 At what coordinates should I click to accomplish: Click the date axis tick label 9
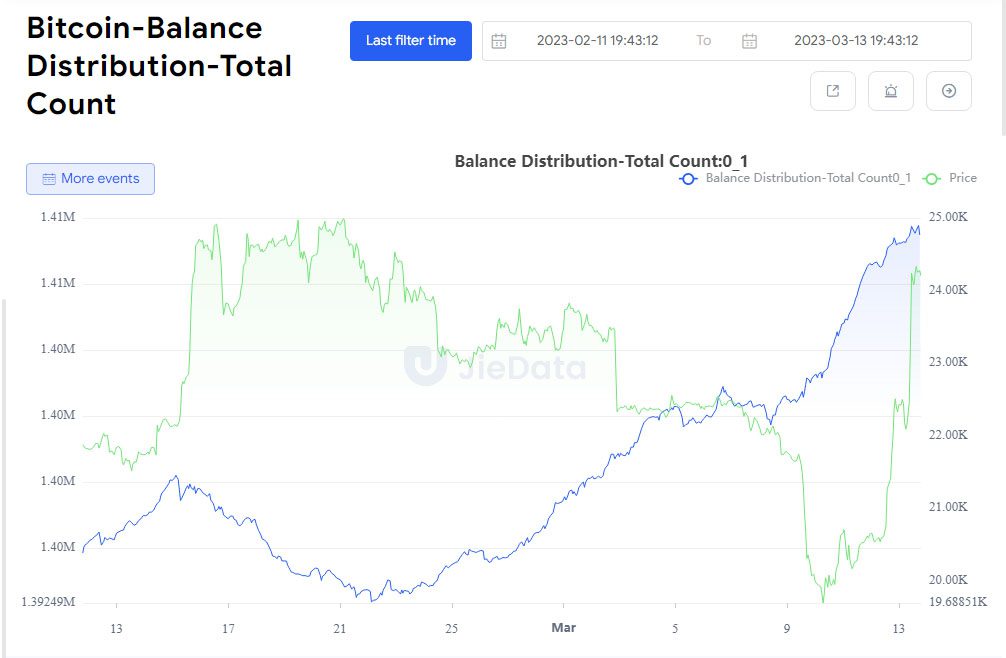787,628
